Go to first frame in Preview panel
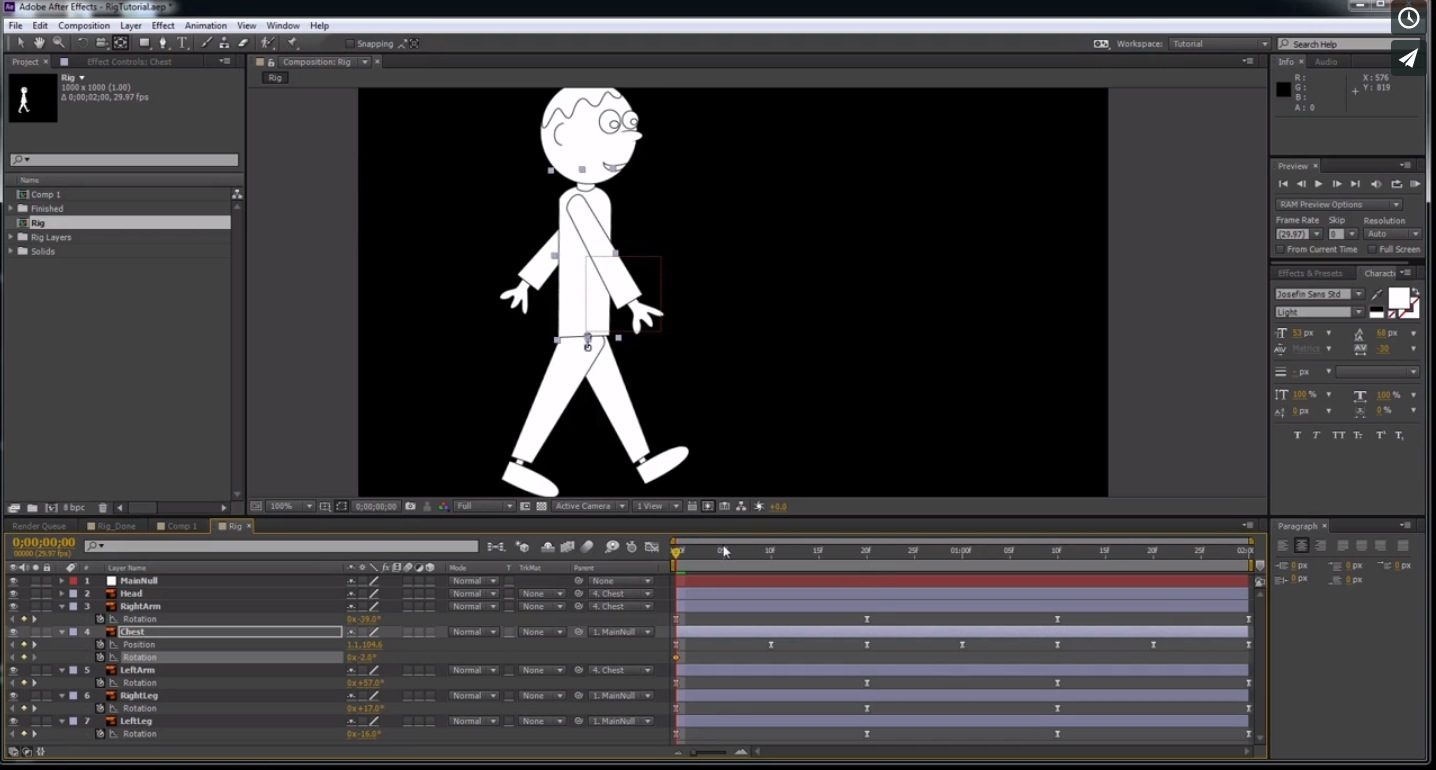This screenshot has height=770, width=1436. tap(1283, 184)
